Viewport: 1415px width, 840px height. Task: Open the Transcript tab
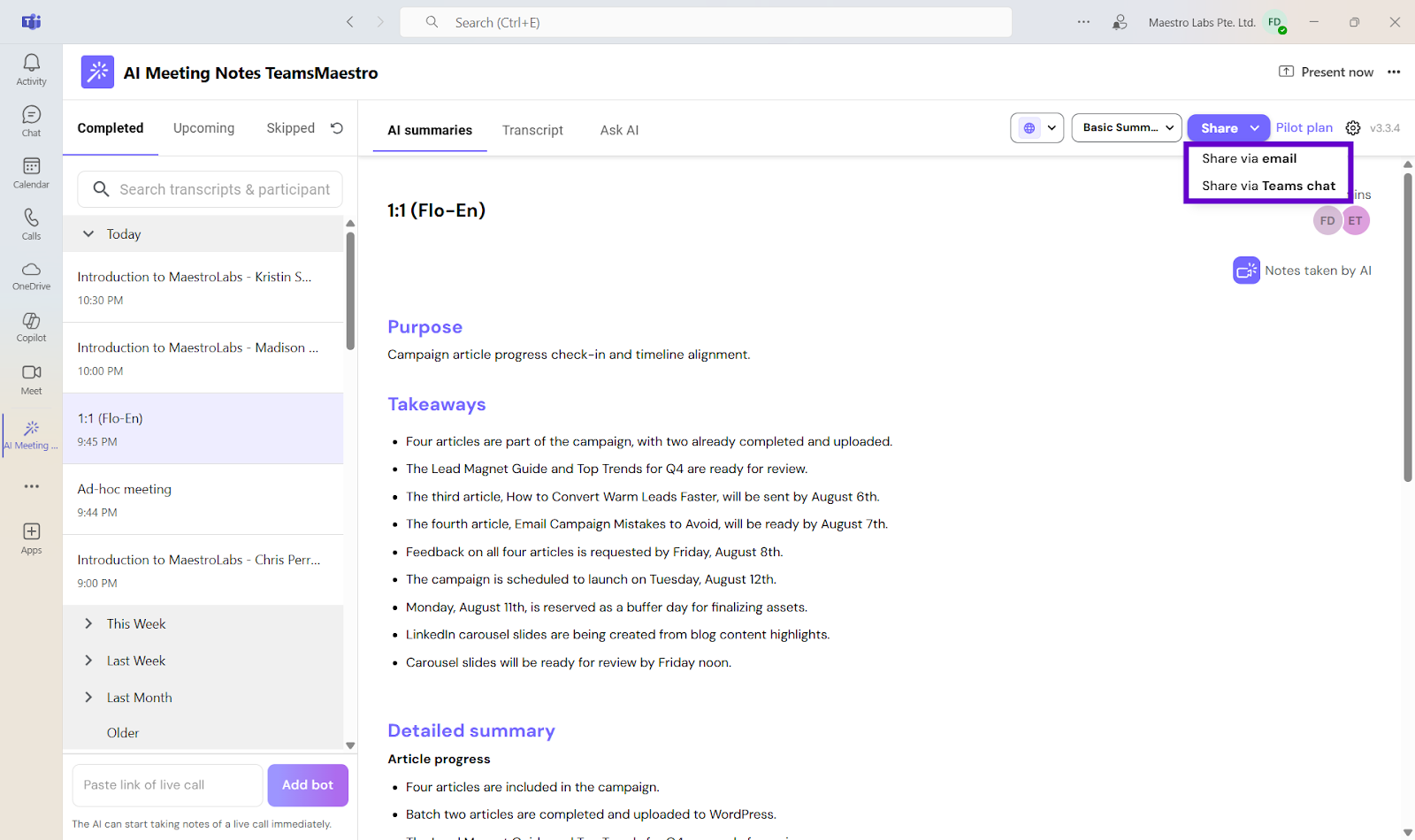click(x=532, y=130)
